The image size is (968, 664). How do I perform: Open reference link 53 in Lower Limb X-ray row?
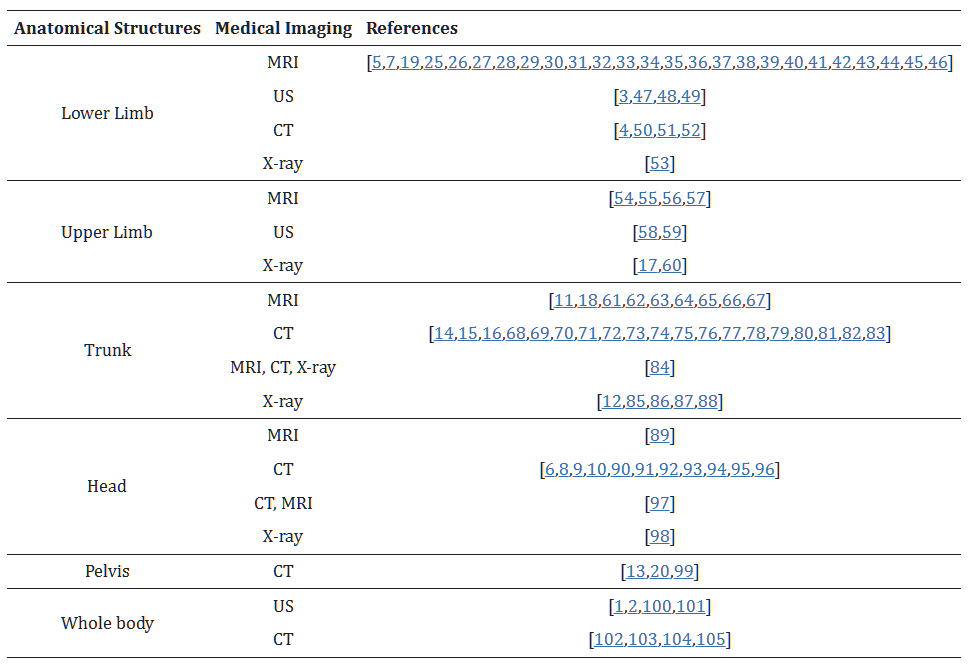click(x=660, y=164)
